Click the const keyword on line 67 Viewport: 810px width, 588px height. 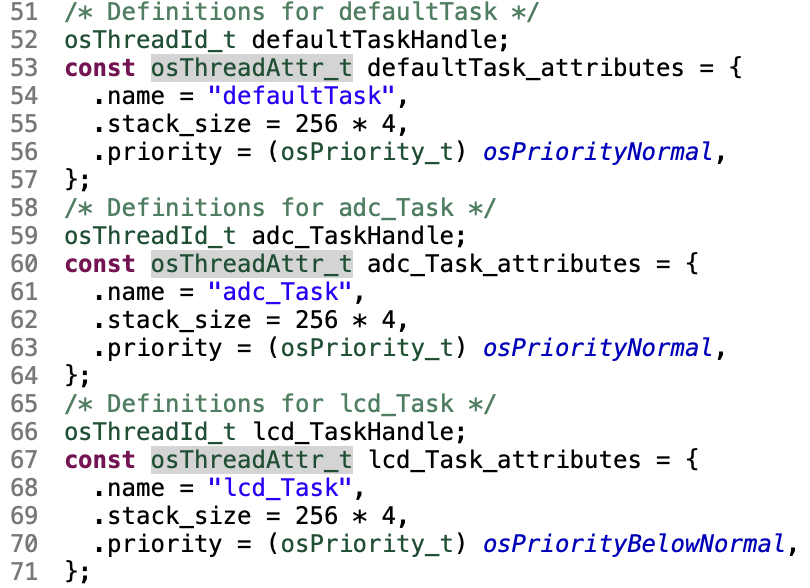tap(100, 460)
